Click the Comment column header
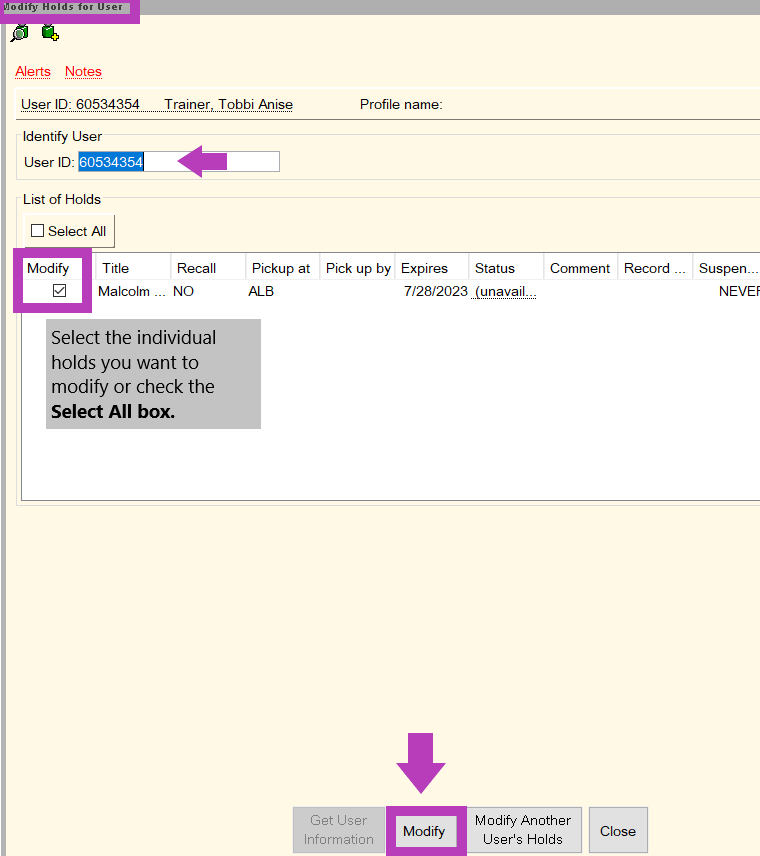 point(581,268)
